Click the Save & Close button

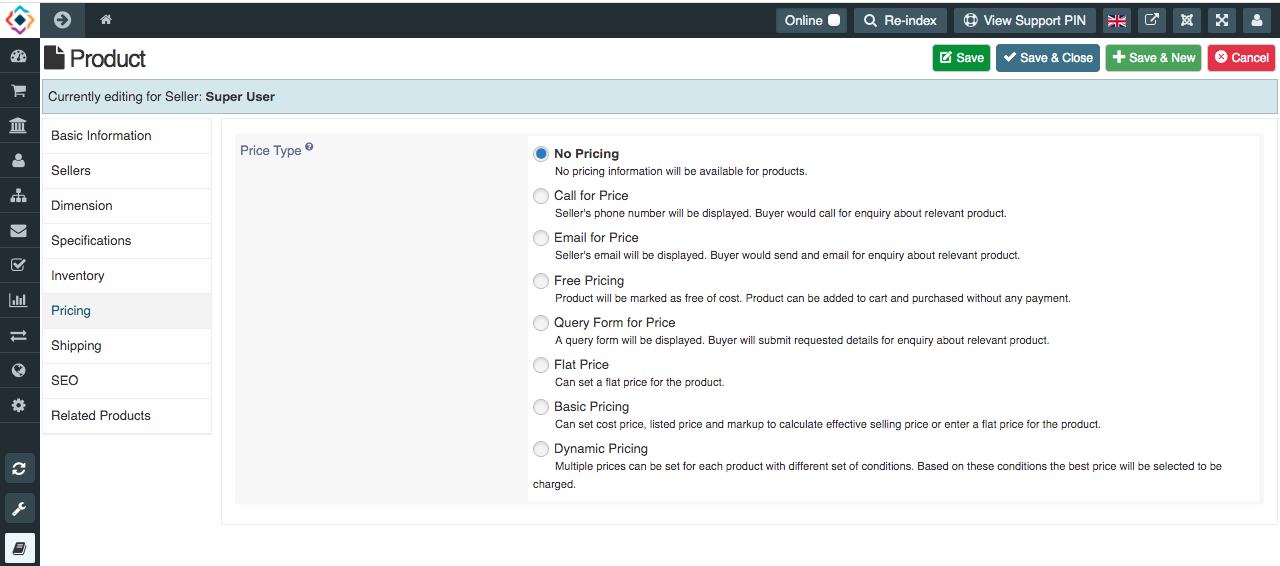tap(1048, 58)
